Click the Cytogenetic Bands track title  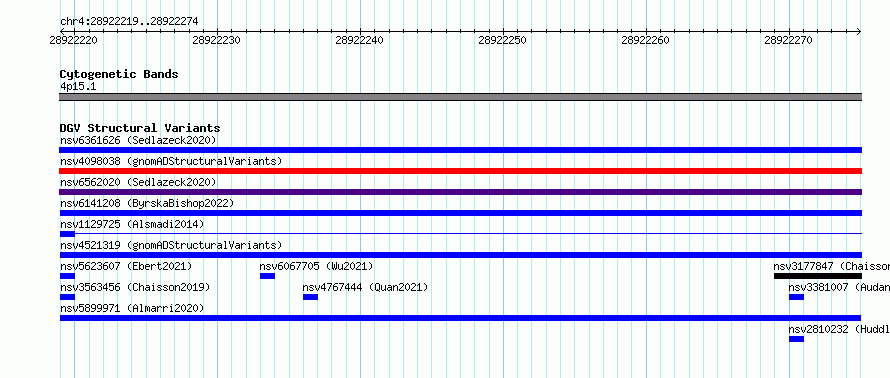tap(119, 74)
